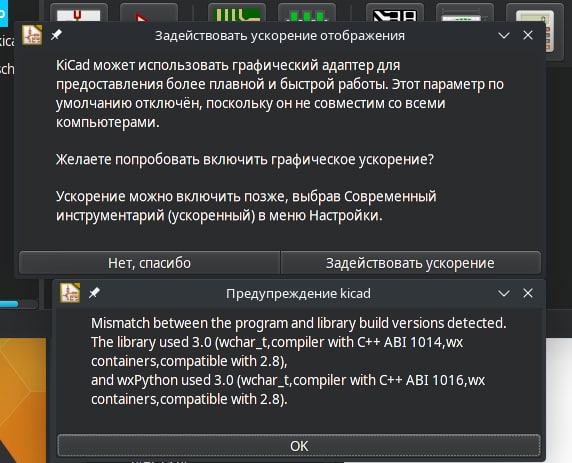
Task: Open the symbol editor in KiCad toolbar
Action: [x=149, y=13]
